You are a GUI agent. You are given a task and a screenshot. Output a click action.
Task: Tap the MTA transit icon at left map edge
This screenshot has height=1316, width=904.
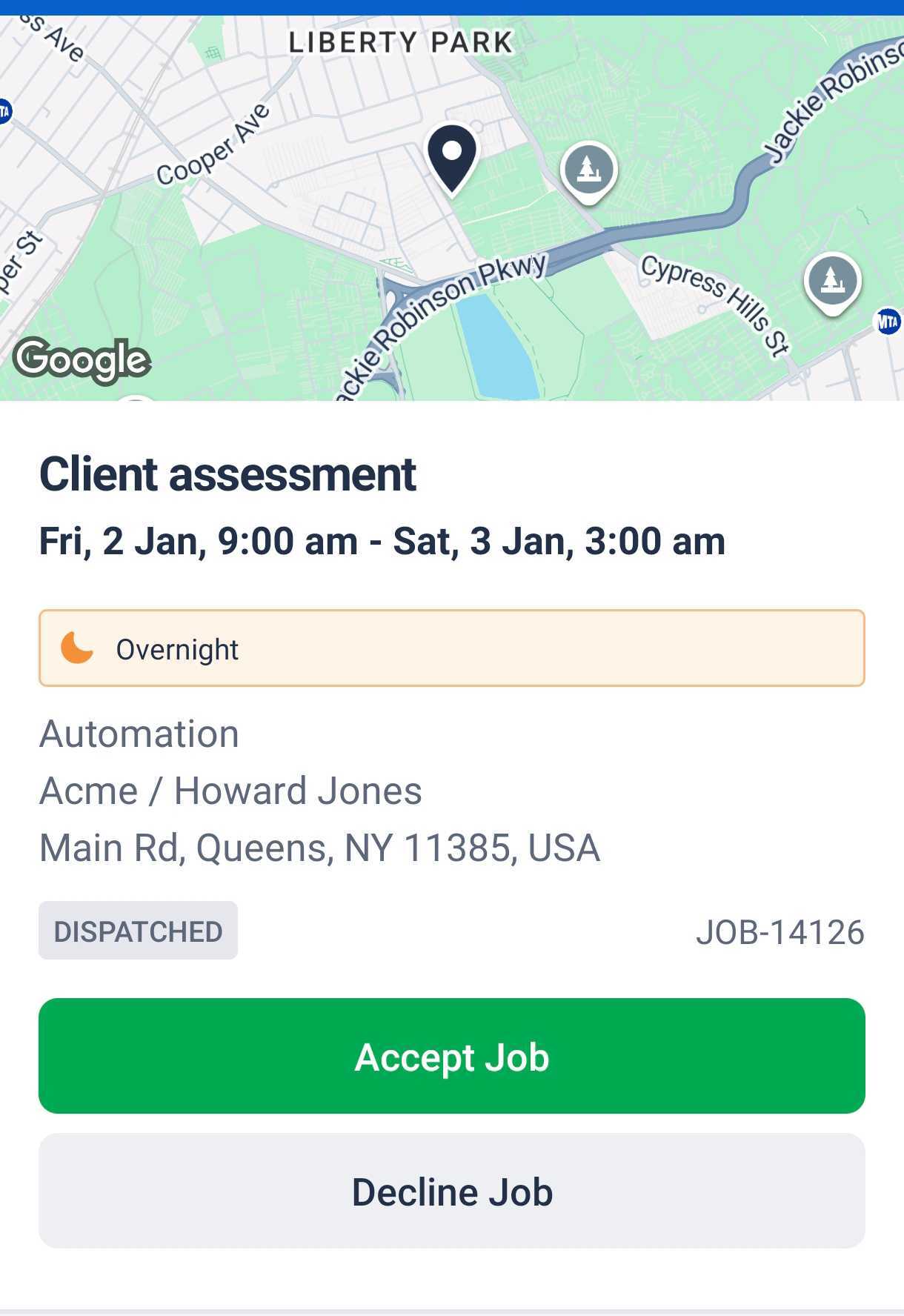pos(4,112)
